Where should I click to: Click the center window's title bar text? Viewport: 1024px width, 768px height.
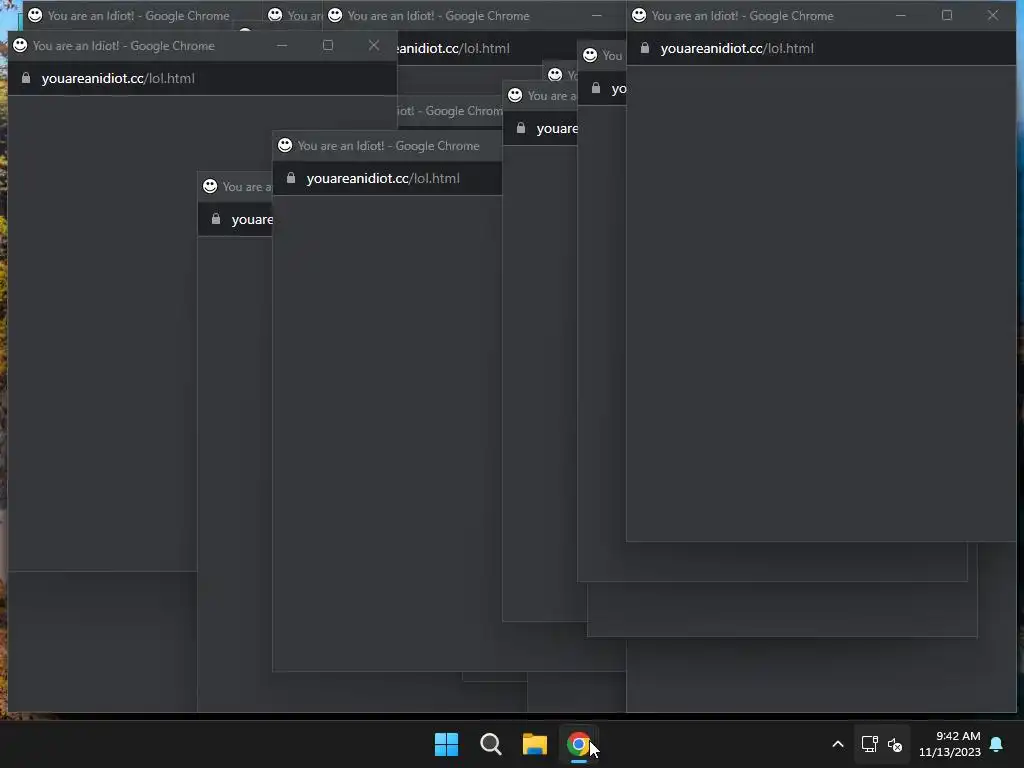pos(389,146)
